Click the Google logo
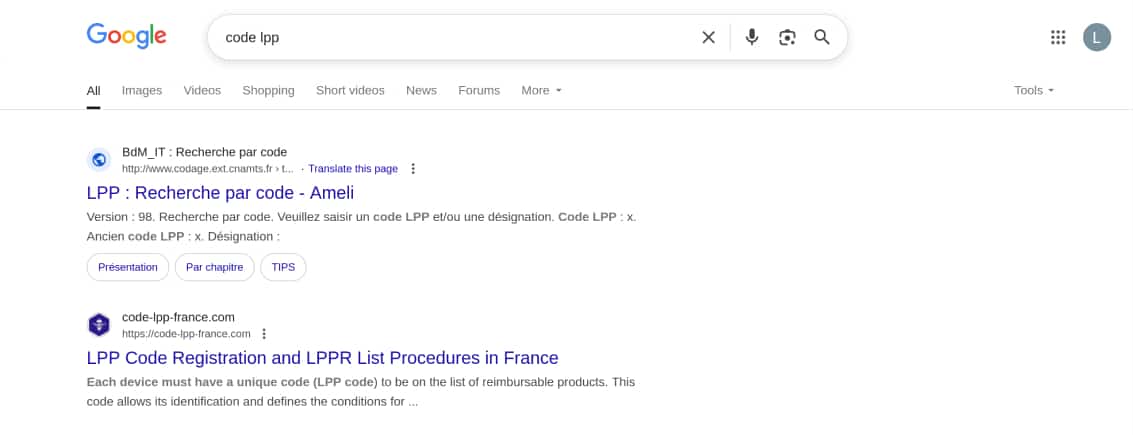The image size is (1133, 435). pos(126,36)
